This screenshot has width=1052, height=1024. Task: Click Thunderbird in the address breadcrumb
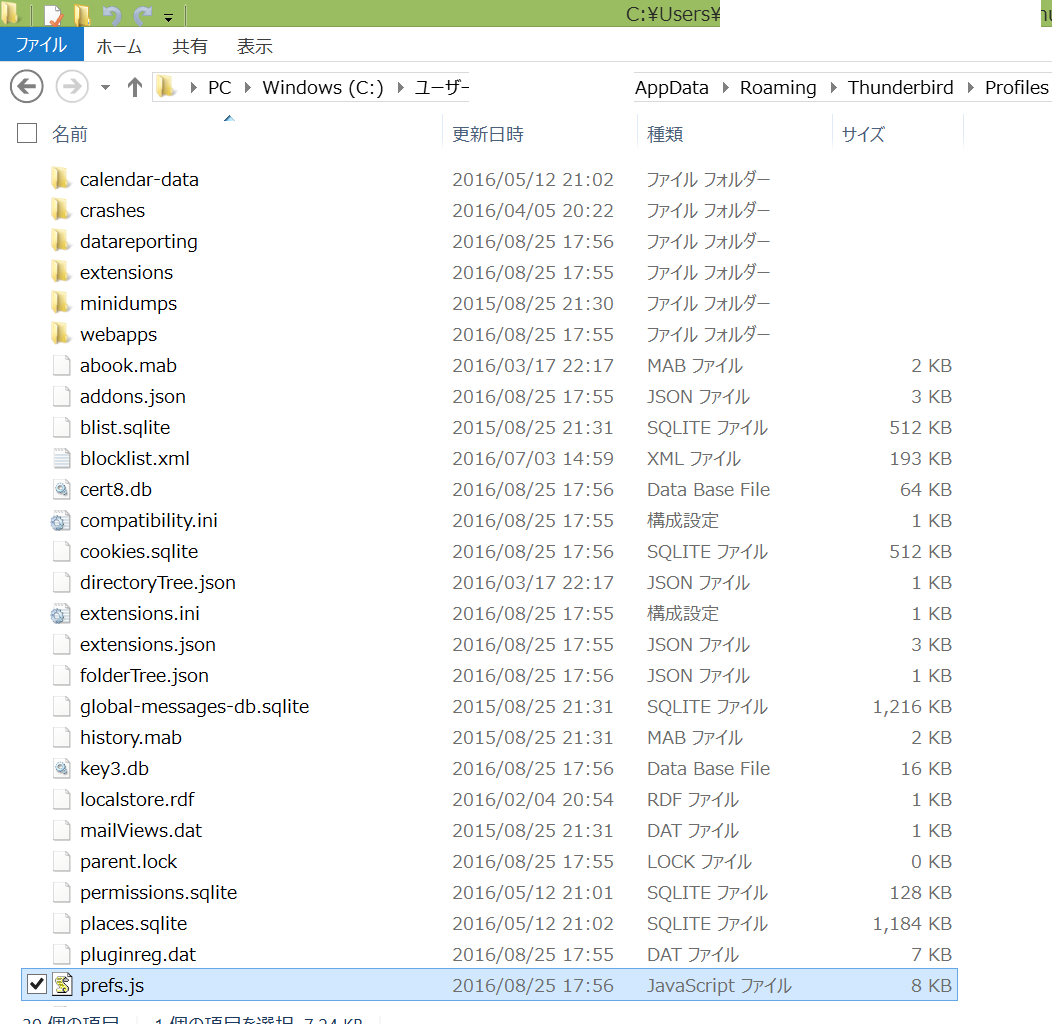pyautogui.click(x=900, y=88)
